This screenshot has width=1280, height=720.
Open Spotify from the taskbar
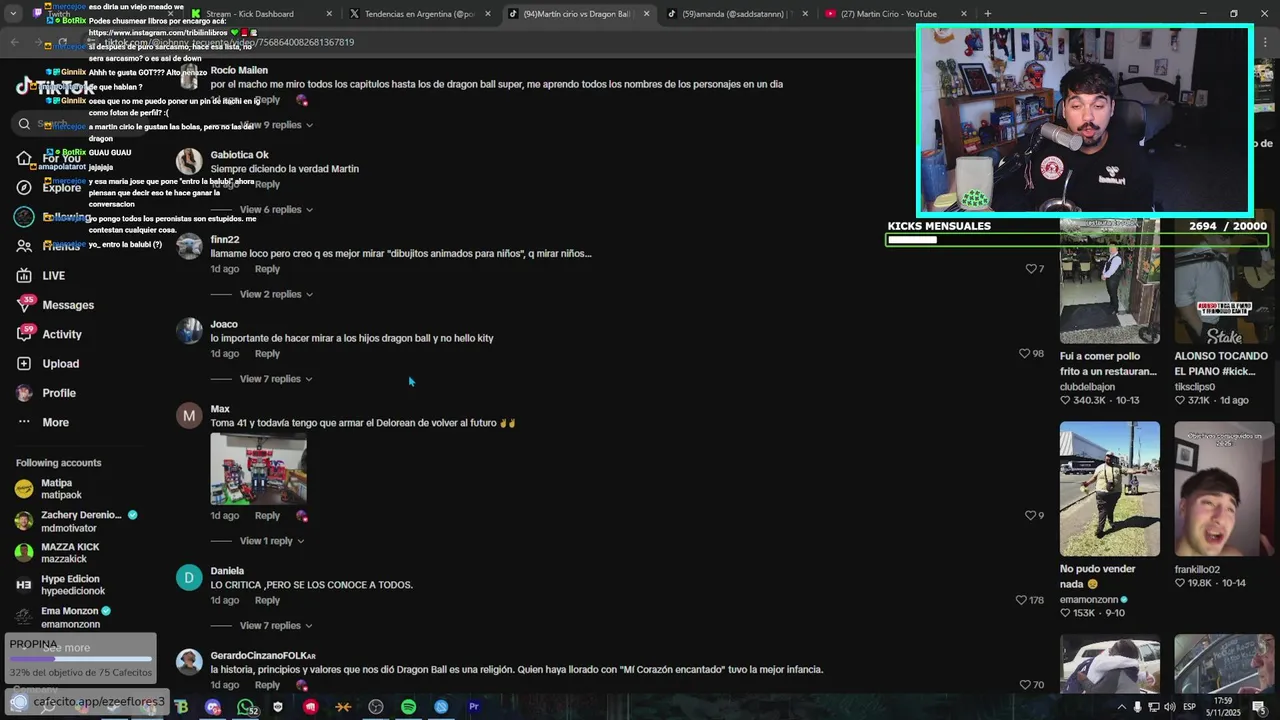pos(408,707)
